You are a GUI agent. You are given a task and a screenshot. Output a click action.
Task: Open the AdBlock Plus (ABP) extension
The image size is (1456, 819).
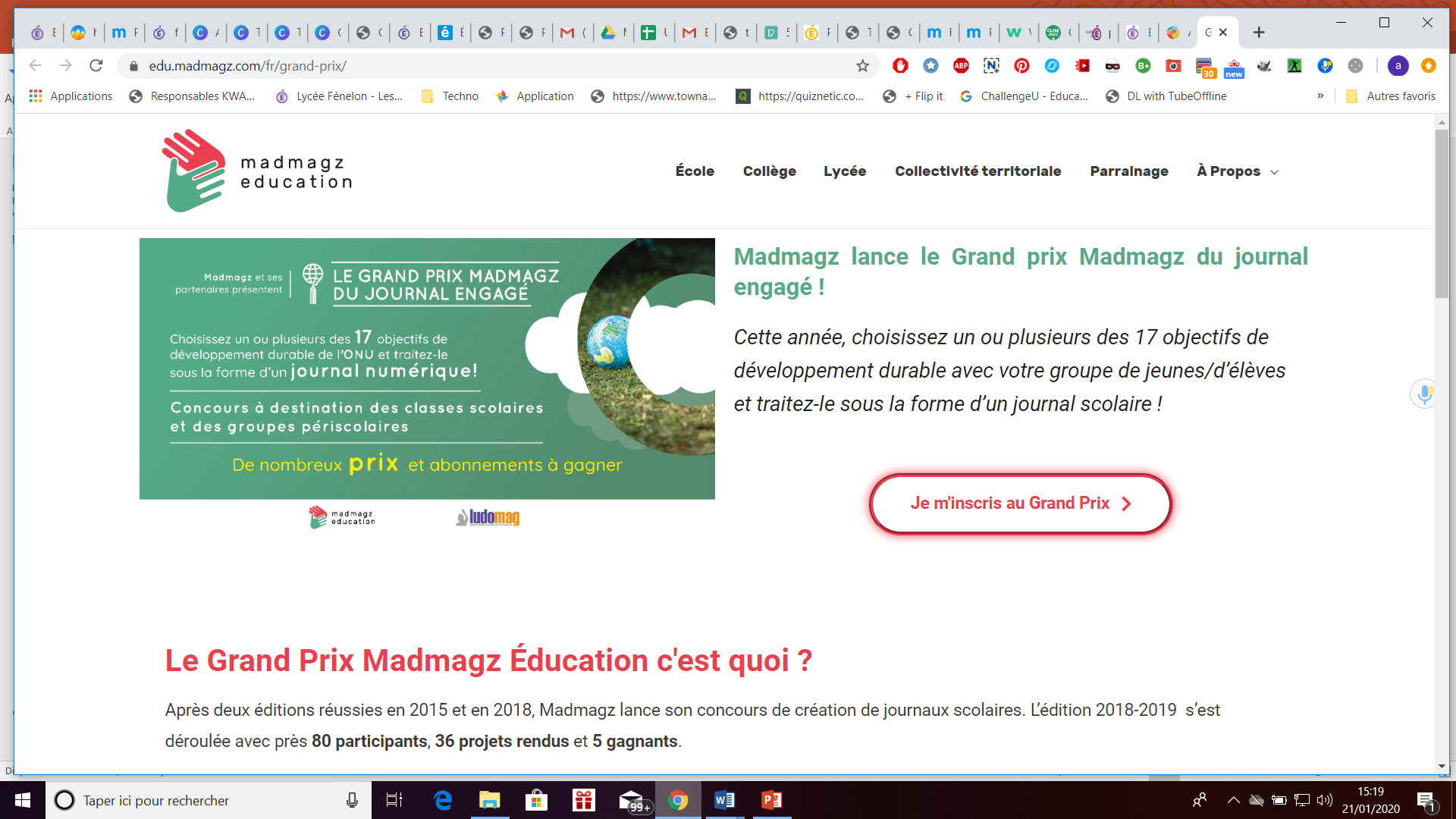pos(961,66)
